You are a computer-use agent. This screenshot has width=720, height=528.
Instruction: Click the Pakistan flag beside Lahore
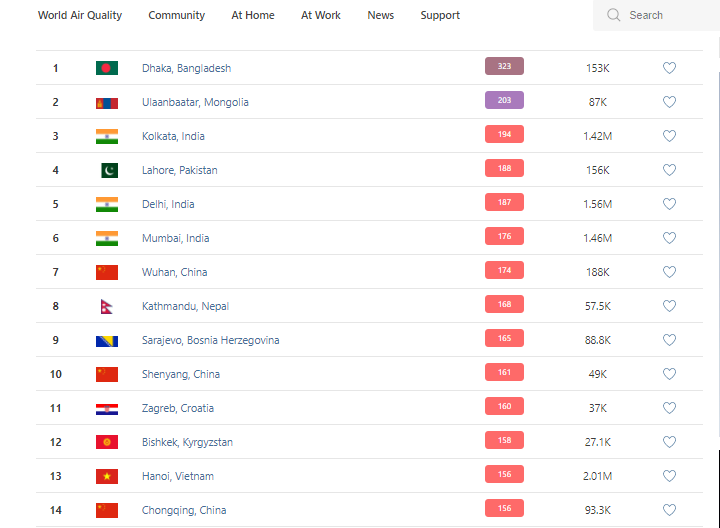tap(108, 170)
